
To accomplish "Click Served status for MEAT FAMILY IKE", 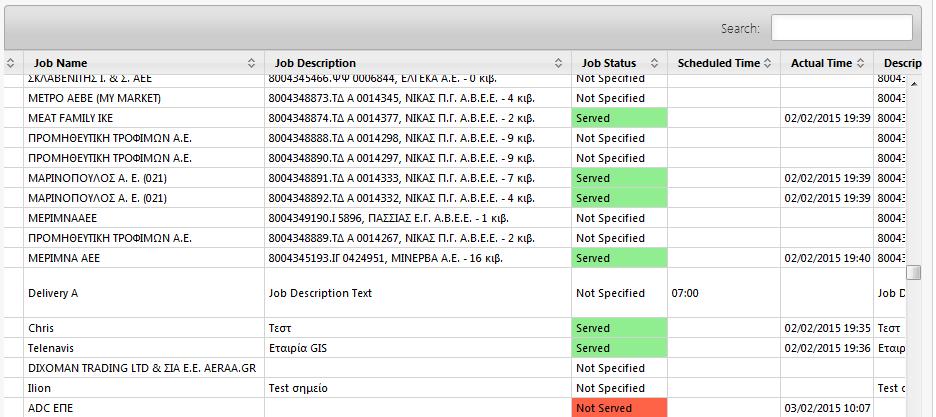I will click(x=619, y=118).
